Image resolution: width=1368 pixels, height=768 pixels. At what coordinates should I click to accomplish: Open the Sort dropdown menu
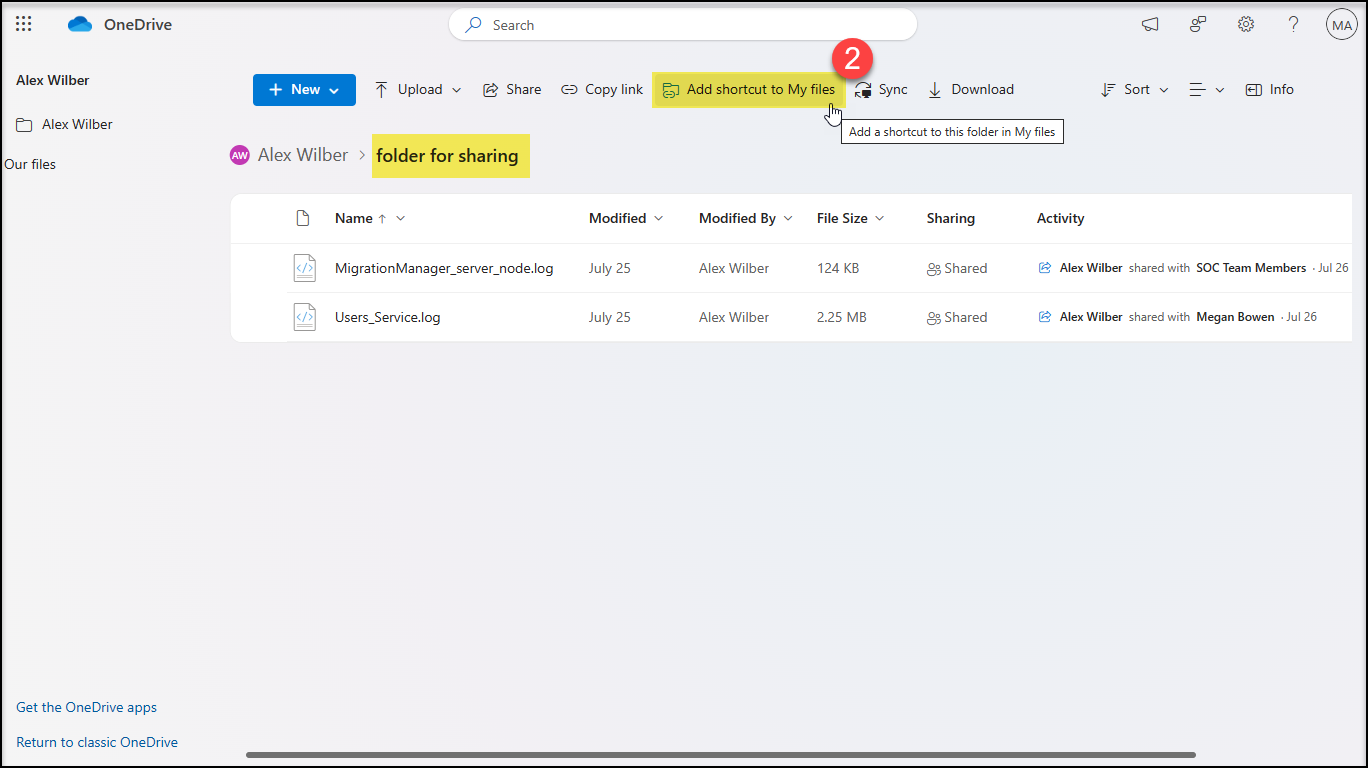click(1134, 89)
